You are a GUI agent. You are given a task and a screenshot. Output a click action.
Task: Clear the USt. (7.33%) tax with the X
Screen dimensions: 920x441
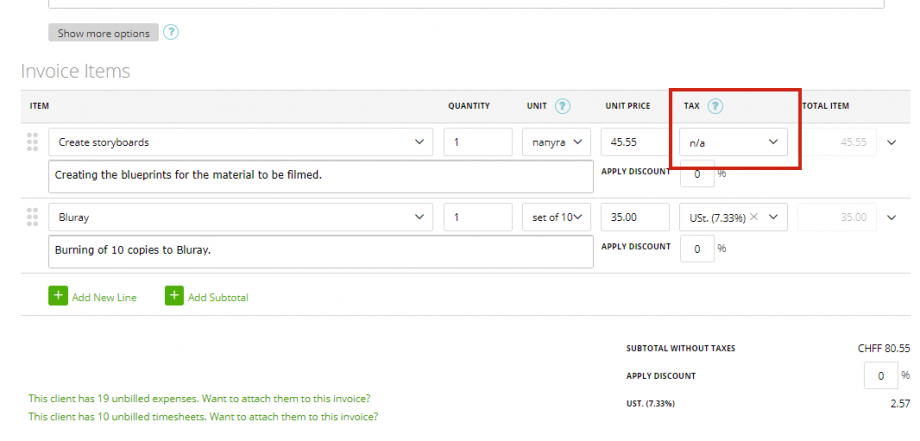tap(754, 216)
